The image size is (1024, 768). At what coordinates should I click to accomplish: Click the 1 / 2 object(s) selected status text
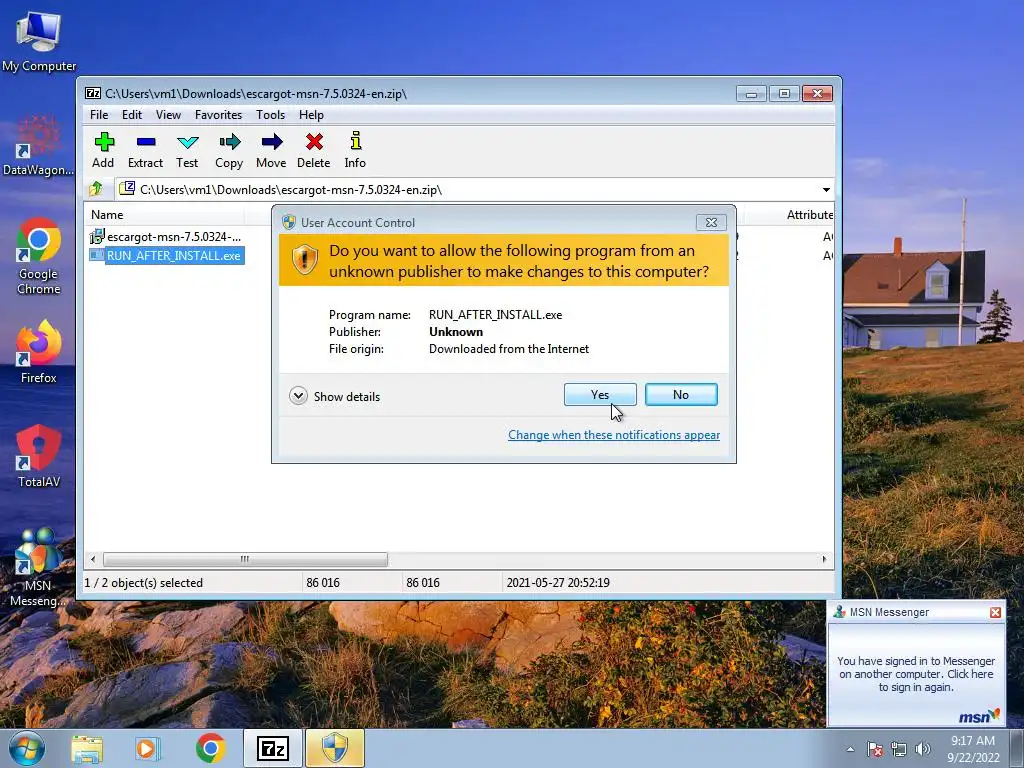click(144, 583)
